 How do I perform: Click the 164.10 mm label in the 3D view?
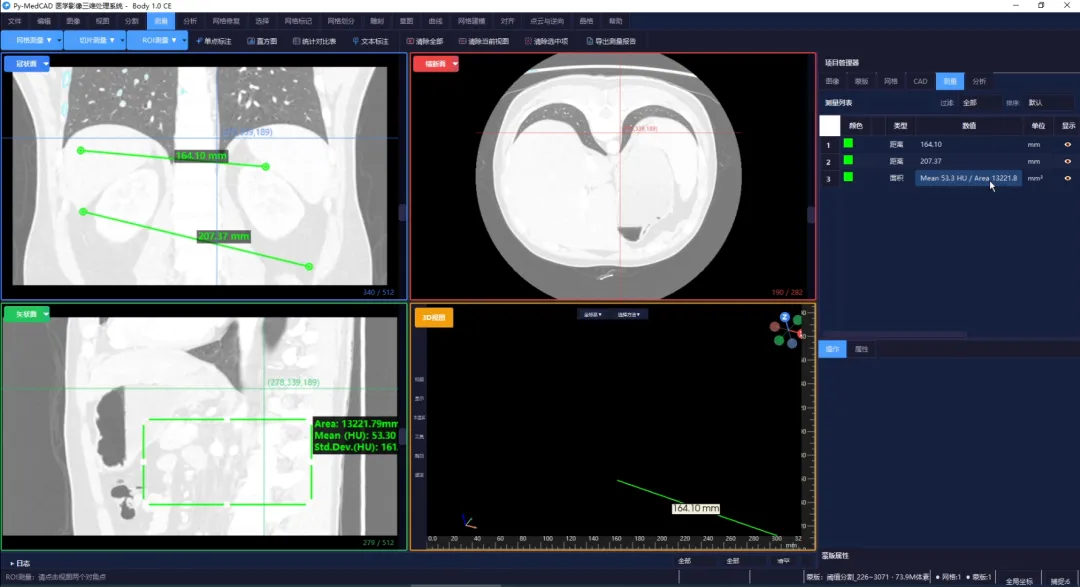coord(696,508)
